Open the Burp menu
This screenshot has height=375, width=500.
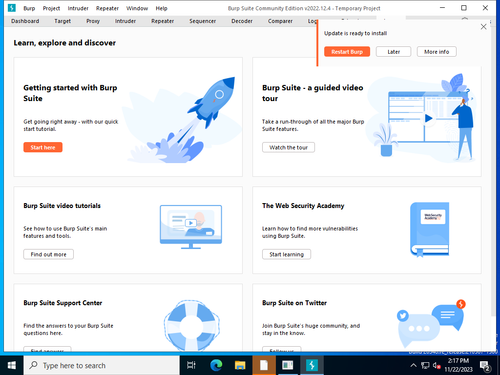click(29, 8)
